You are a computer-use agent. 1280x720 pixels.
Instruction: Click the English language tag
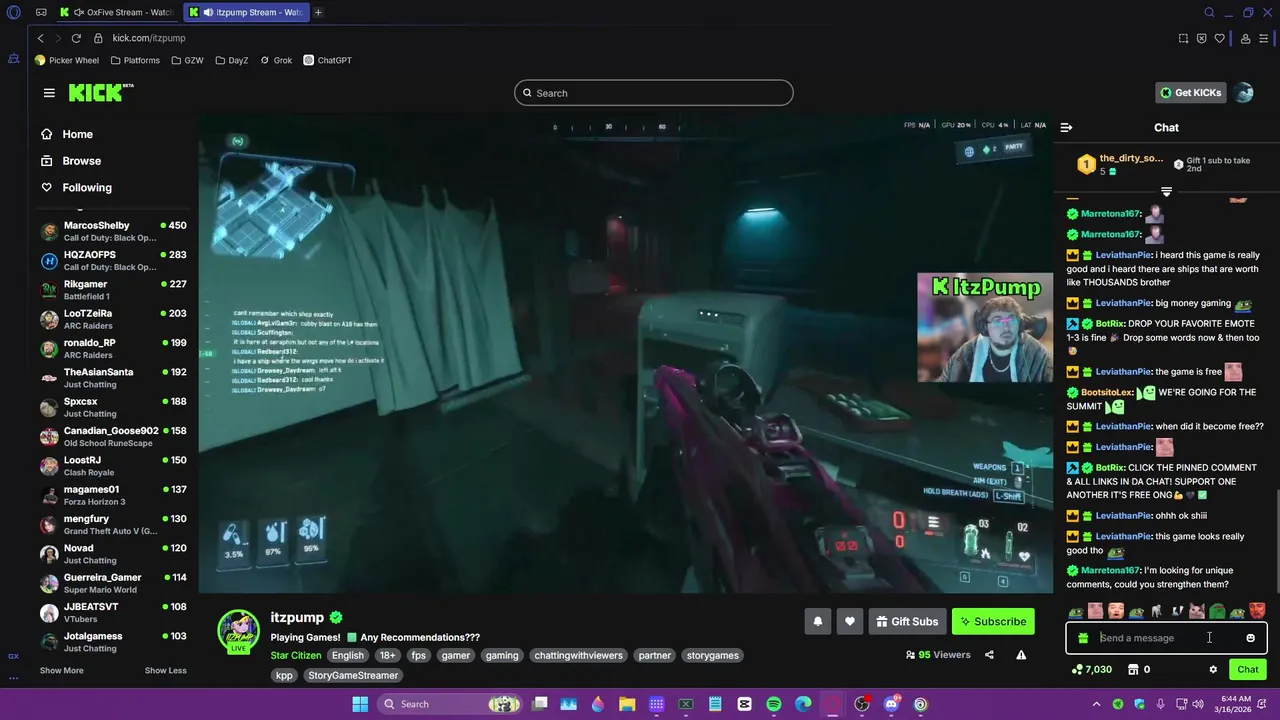(x=348, y=655)
